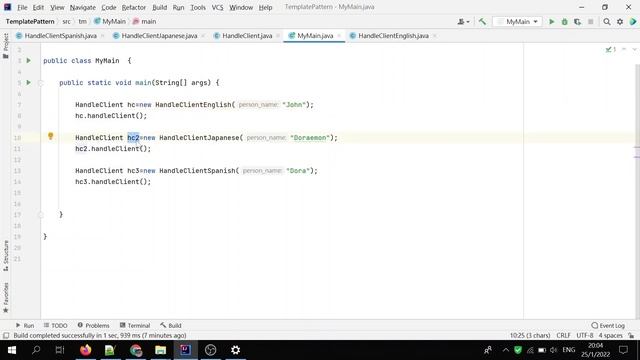The image size is (640, 360).
Task: Click tm package breadcrumb
Action: [x=82, y=22]
